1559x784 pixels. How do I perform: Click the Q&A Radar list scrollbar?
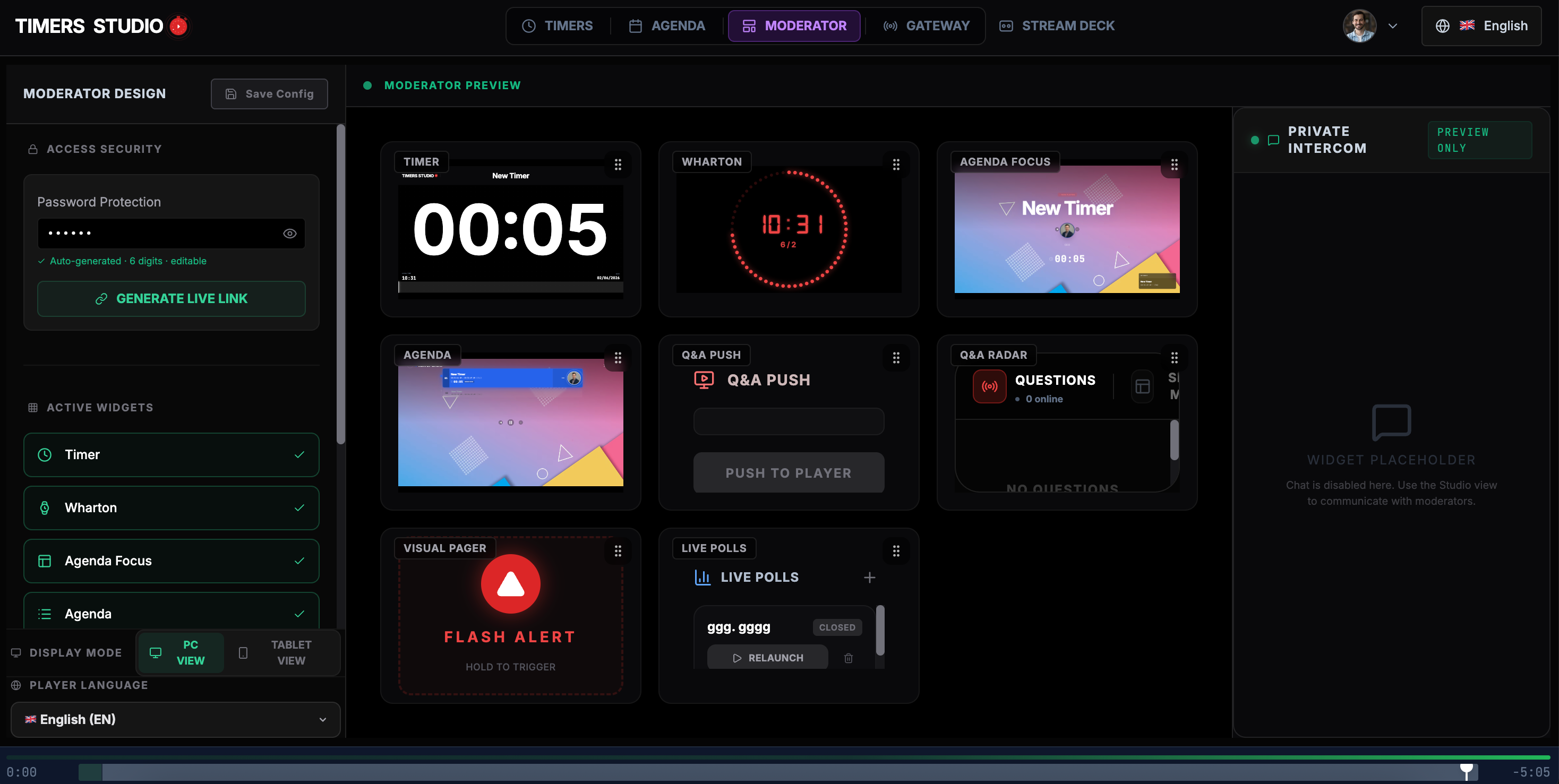pos(1174,441)
